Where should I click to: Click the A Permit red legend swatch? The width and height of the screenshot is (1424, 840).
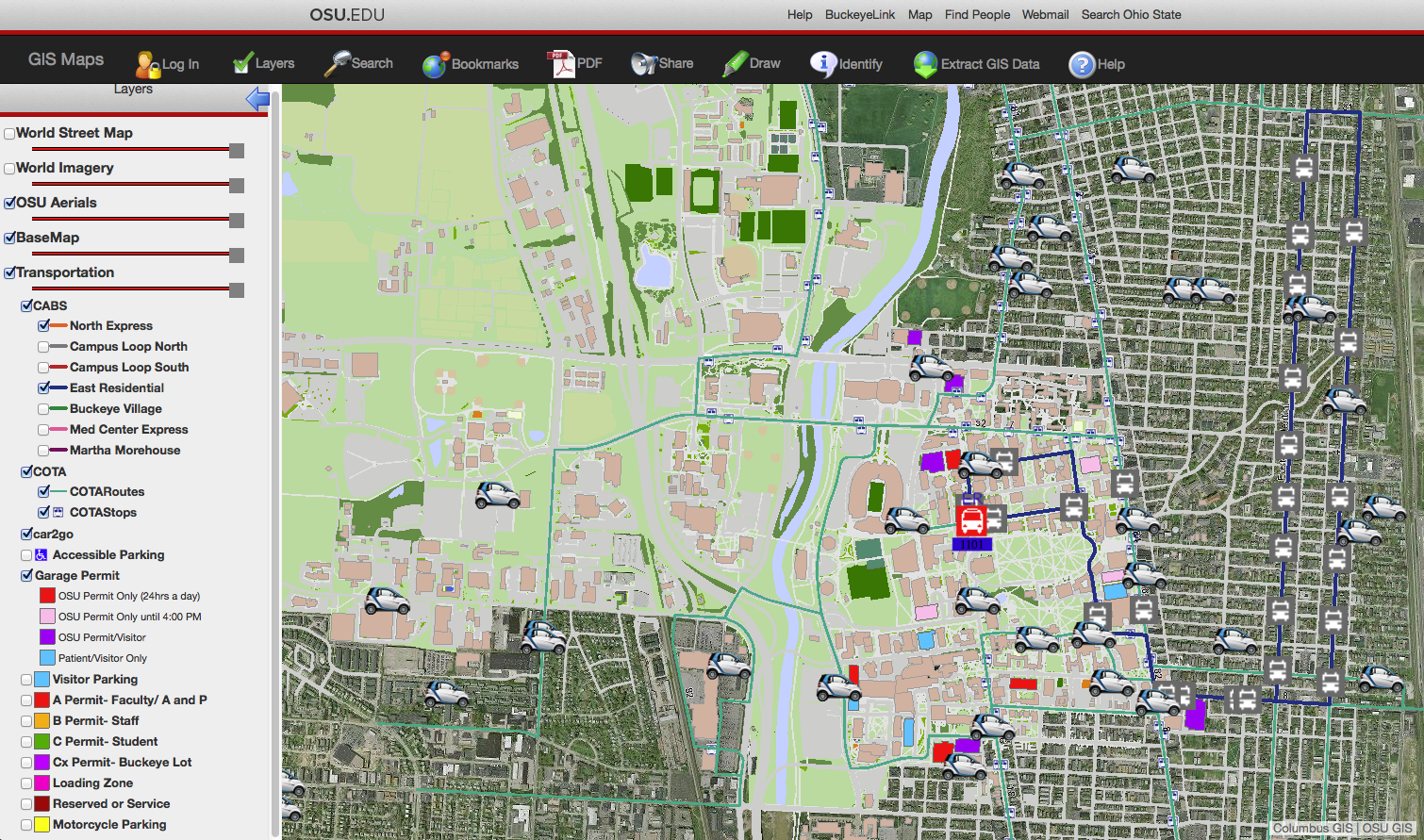coord(41,700)
